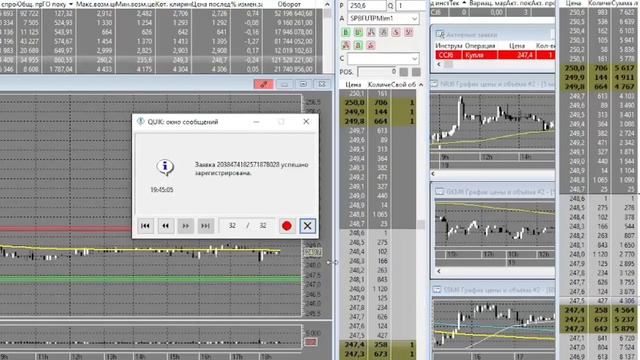Click the left scroll arrow under the middle right chart

[439, 271]
